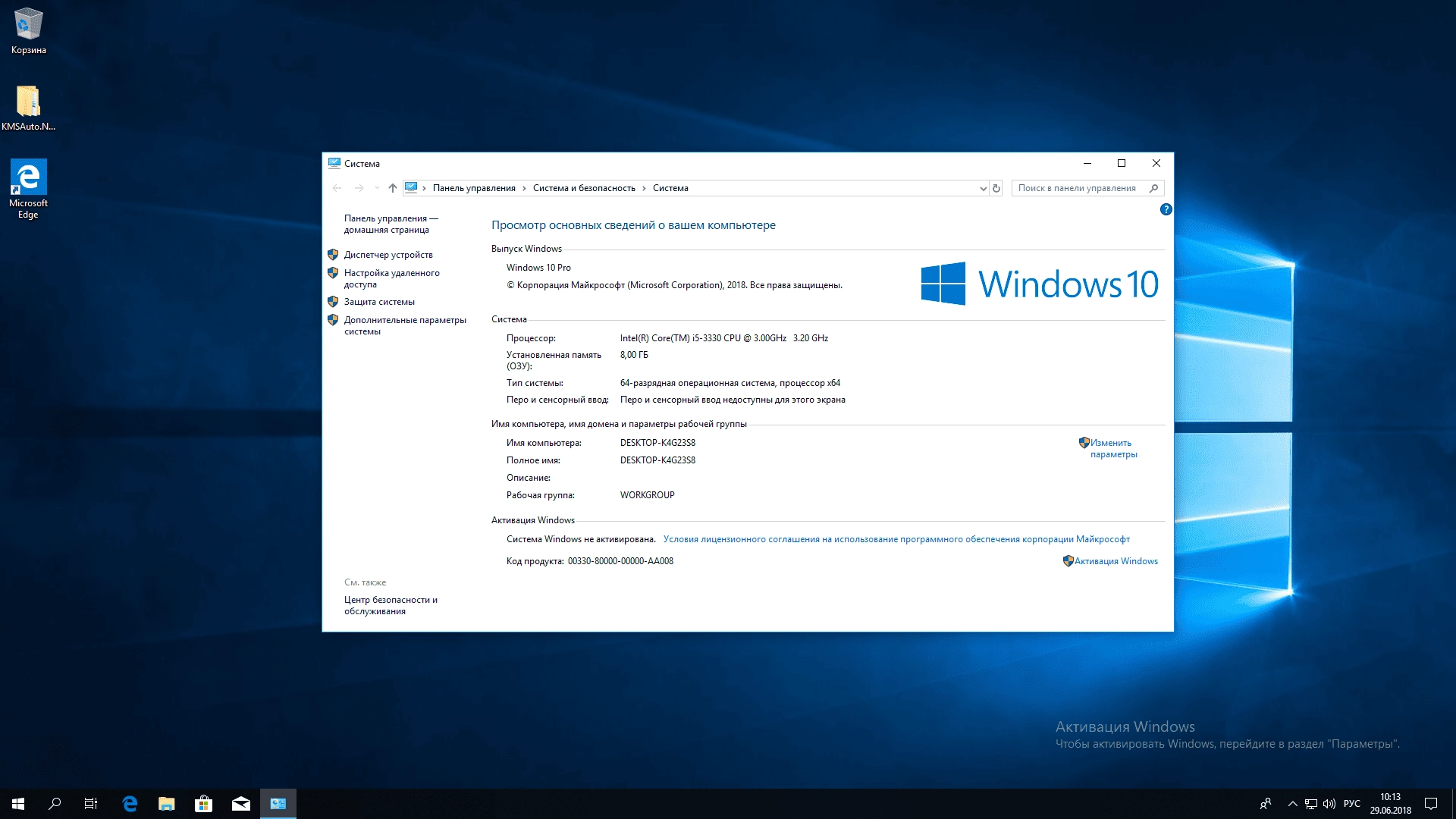Open Task View on the taskbar
Viewport: 1456px width, 819px height.
click(x=91, y=804)
